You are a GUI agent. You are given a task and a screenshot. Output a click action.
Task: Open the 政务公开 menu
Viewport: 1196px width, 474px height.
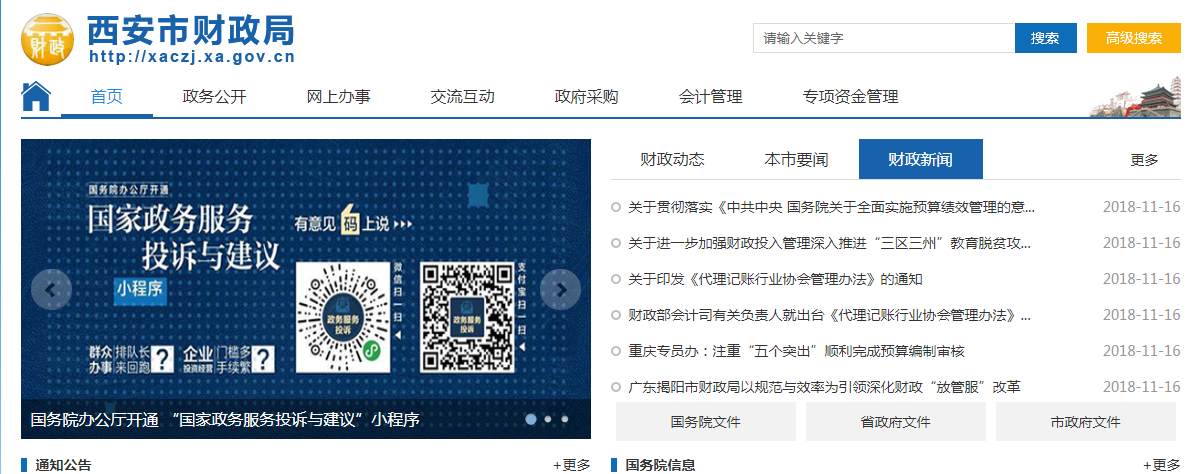(x=214, y=97)
